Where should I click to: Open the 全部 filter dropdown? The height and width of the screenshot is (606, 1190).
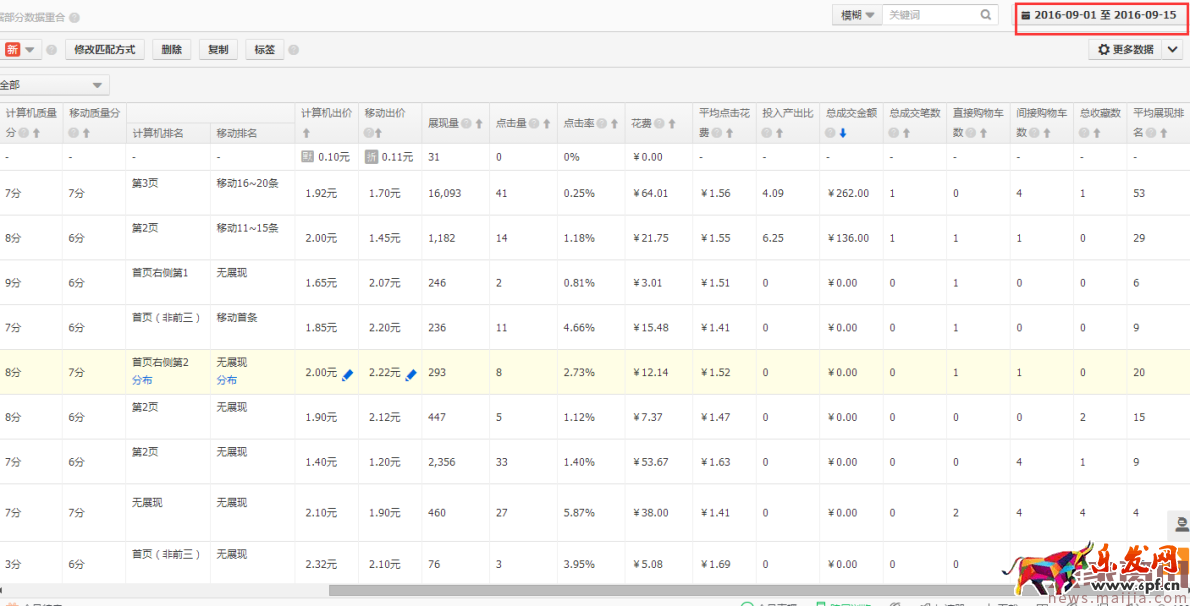coord(55,85)
